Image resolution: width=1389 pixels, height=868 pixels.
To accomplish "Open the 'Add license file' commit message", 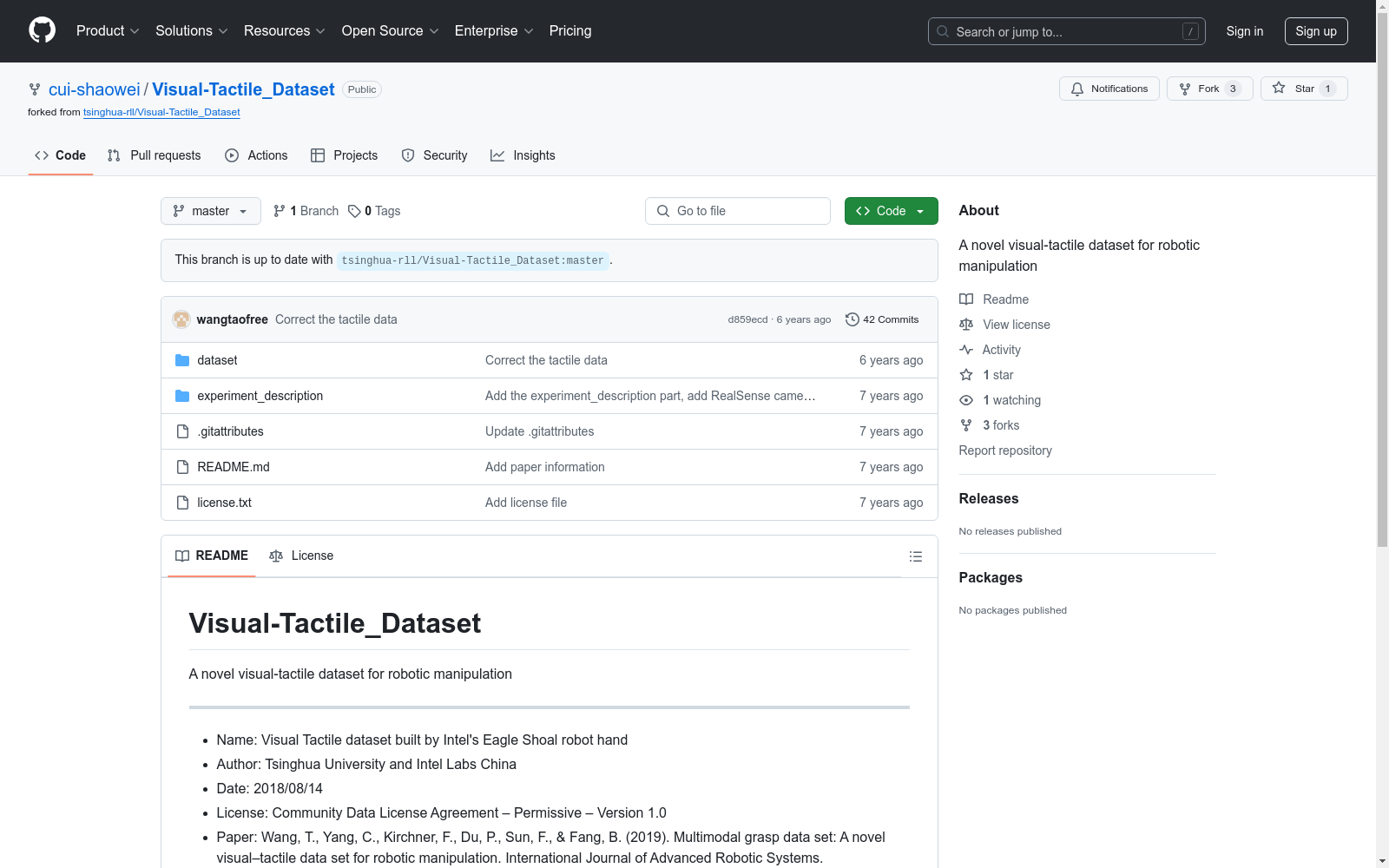I will [x=526, y=503].
